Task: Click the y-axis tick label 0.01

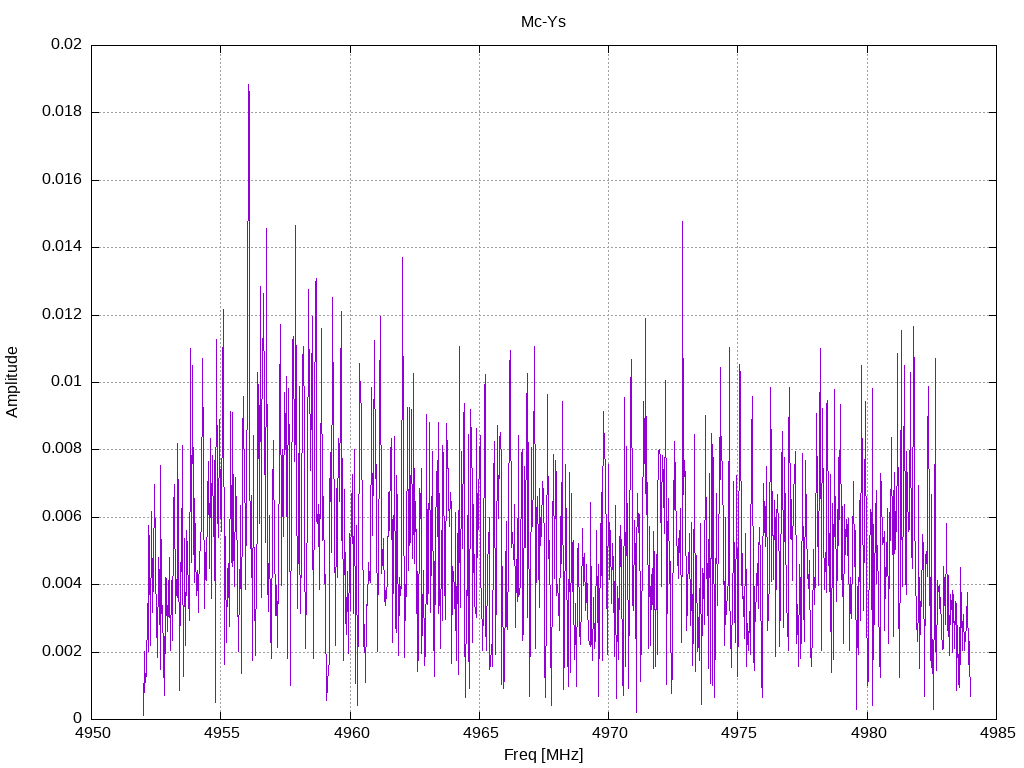Action: (67, 381)
